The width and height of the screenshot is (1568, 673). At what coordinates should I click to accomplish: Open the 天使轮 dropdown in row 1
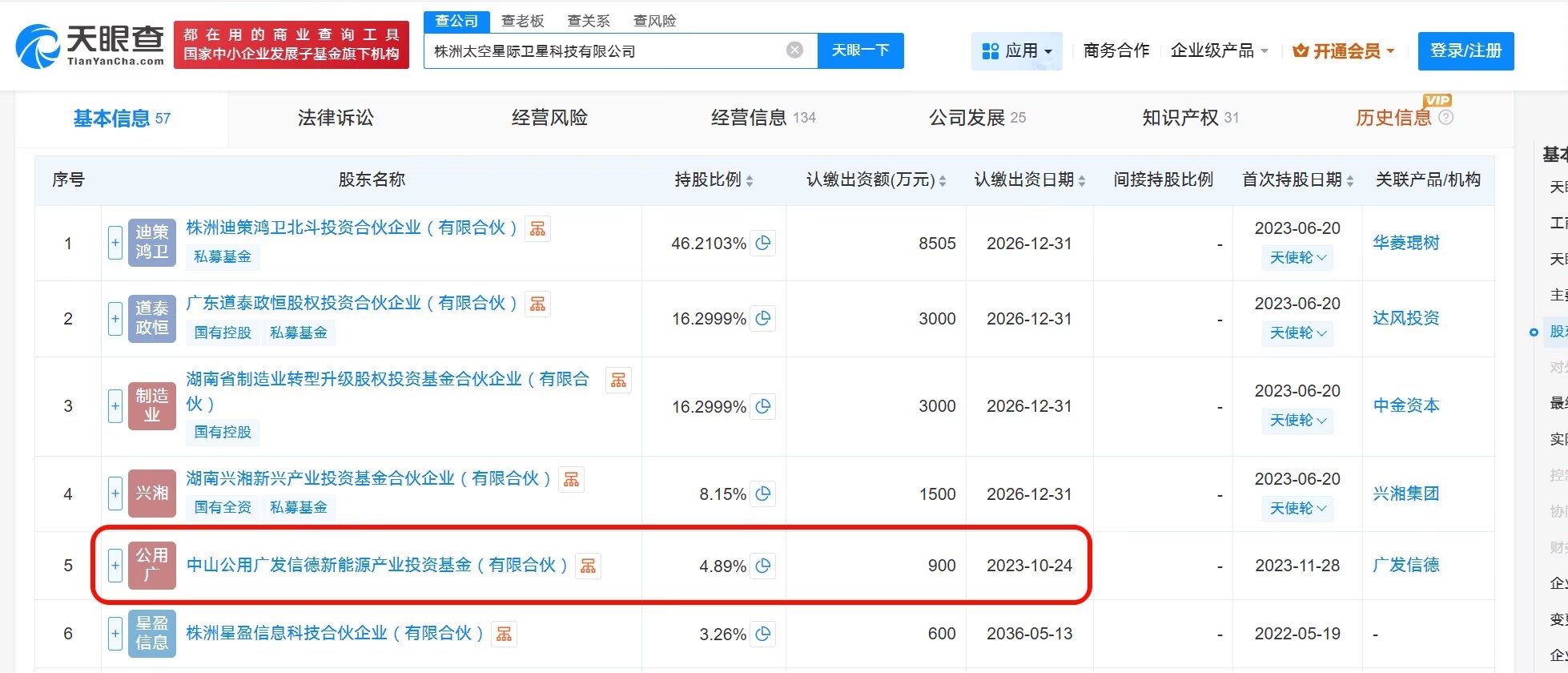point(1297,257)
